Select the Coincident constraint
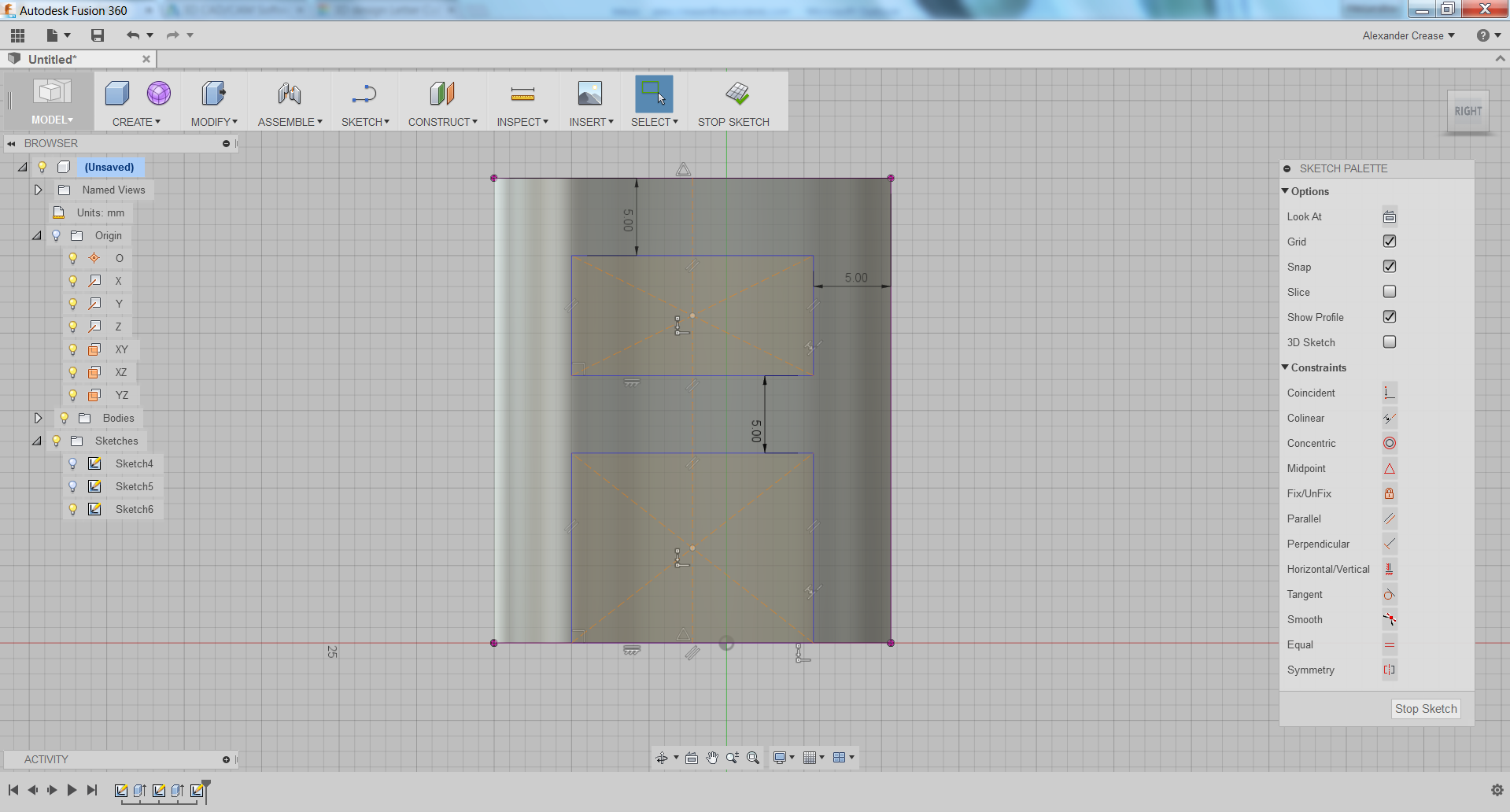The width and height of the screenshot is (1510, 812). click(x=1389, y=393)
